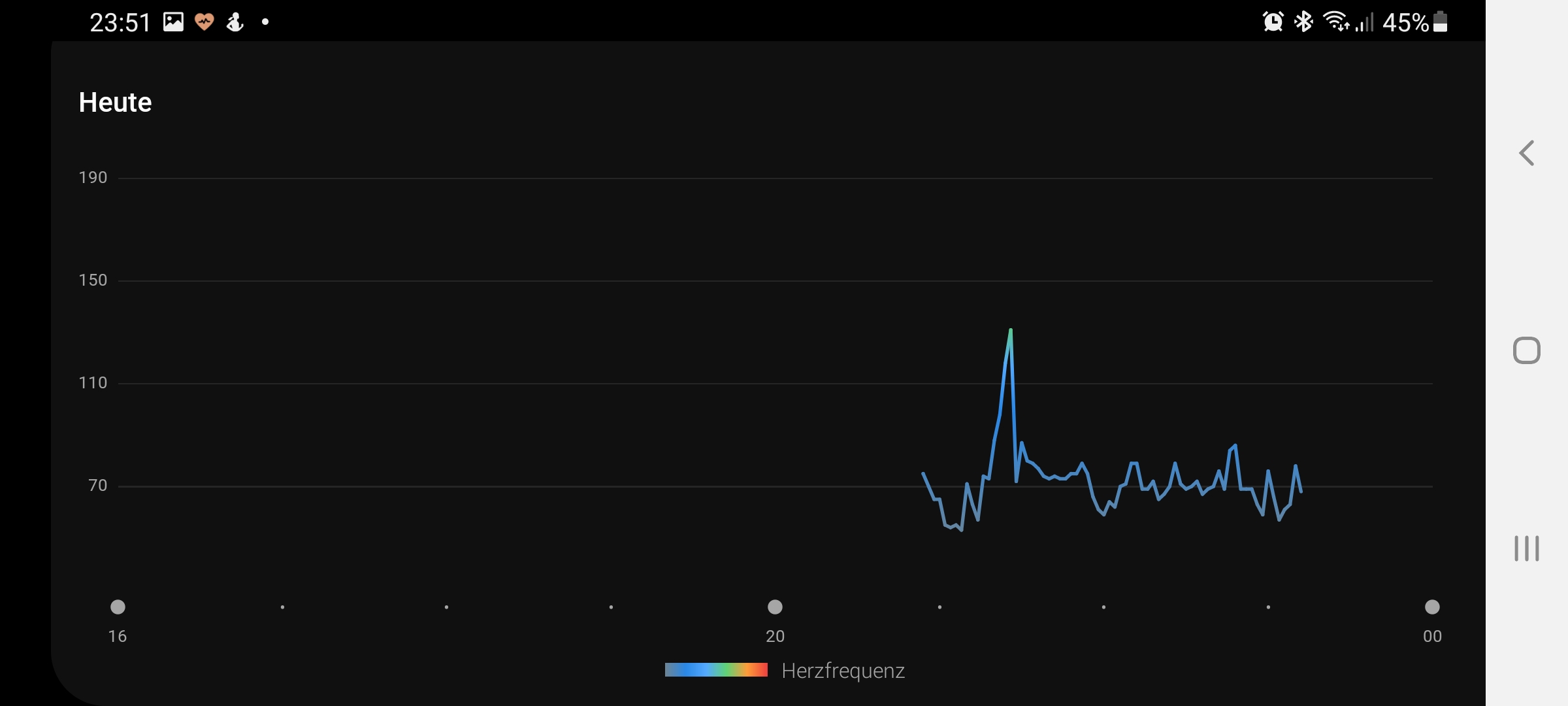Tap the battery icon beside 45%
The width and height of the screenshot is (1568, 706).
click(1440, 22)
